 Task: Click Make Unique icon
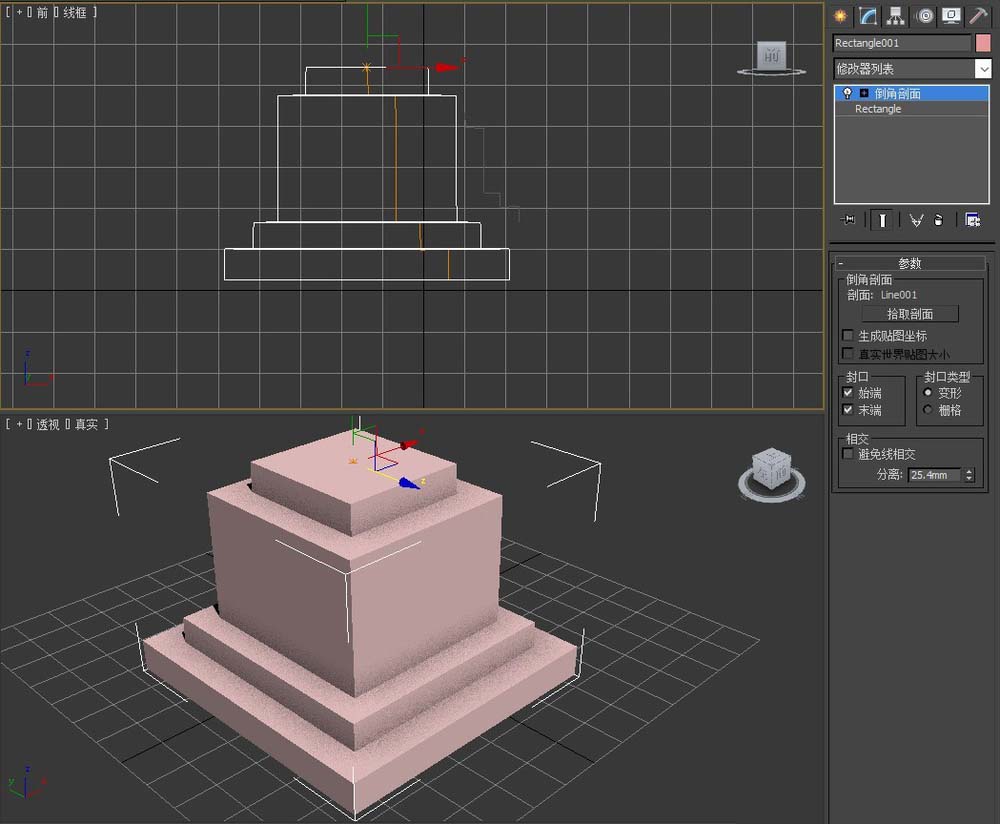click(916, 220)
